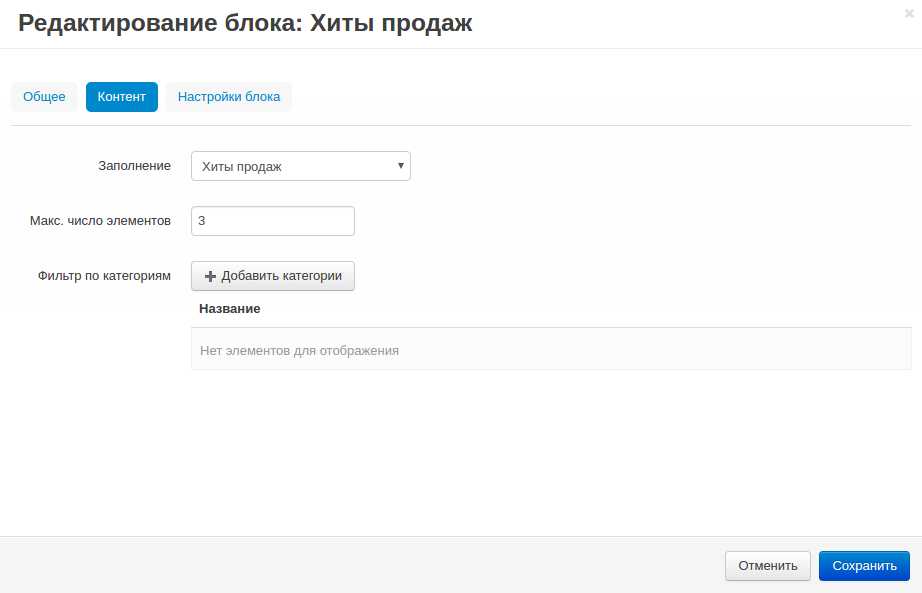Save changes with the "Сохранить" button
Image resolution: width=922 pixels, height=593 pixels.
coord(863,565)
